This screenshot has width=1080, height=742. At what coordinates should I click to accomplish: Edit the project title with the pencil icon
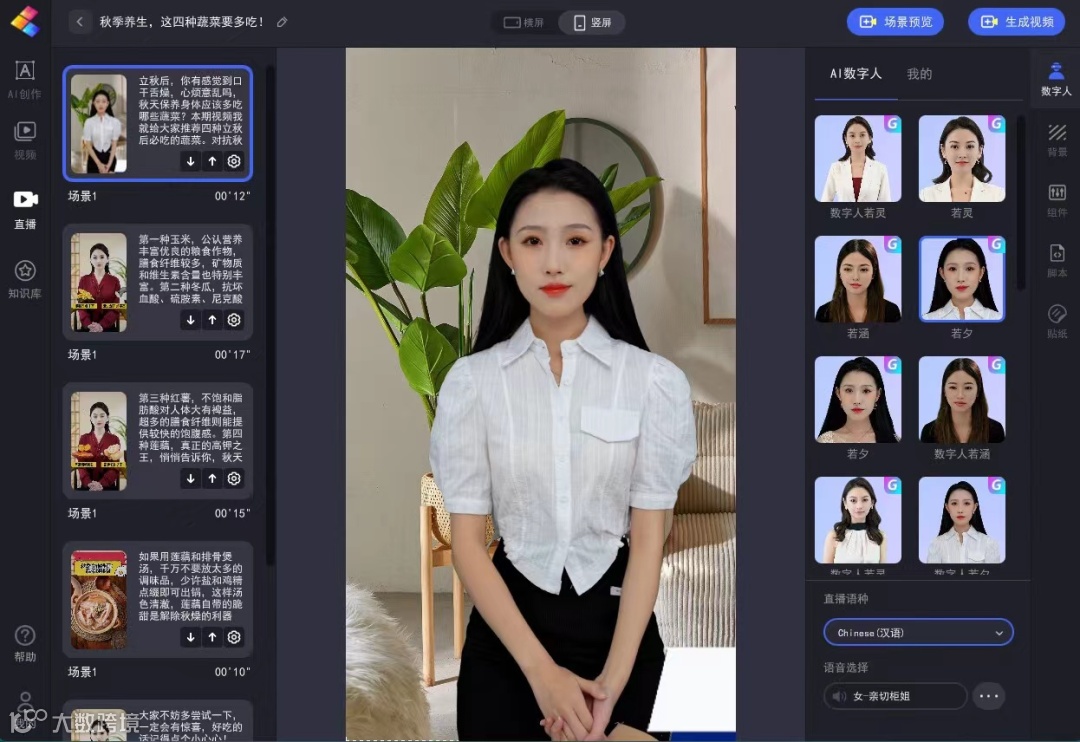click(x=282, y=22)
